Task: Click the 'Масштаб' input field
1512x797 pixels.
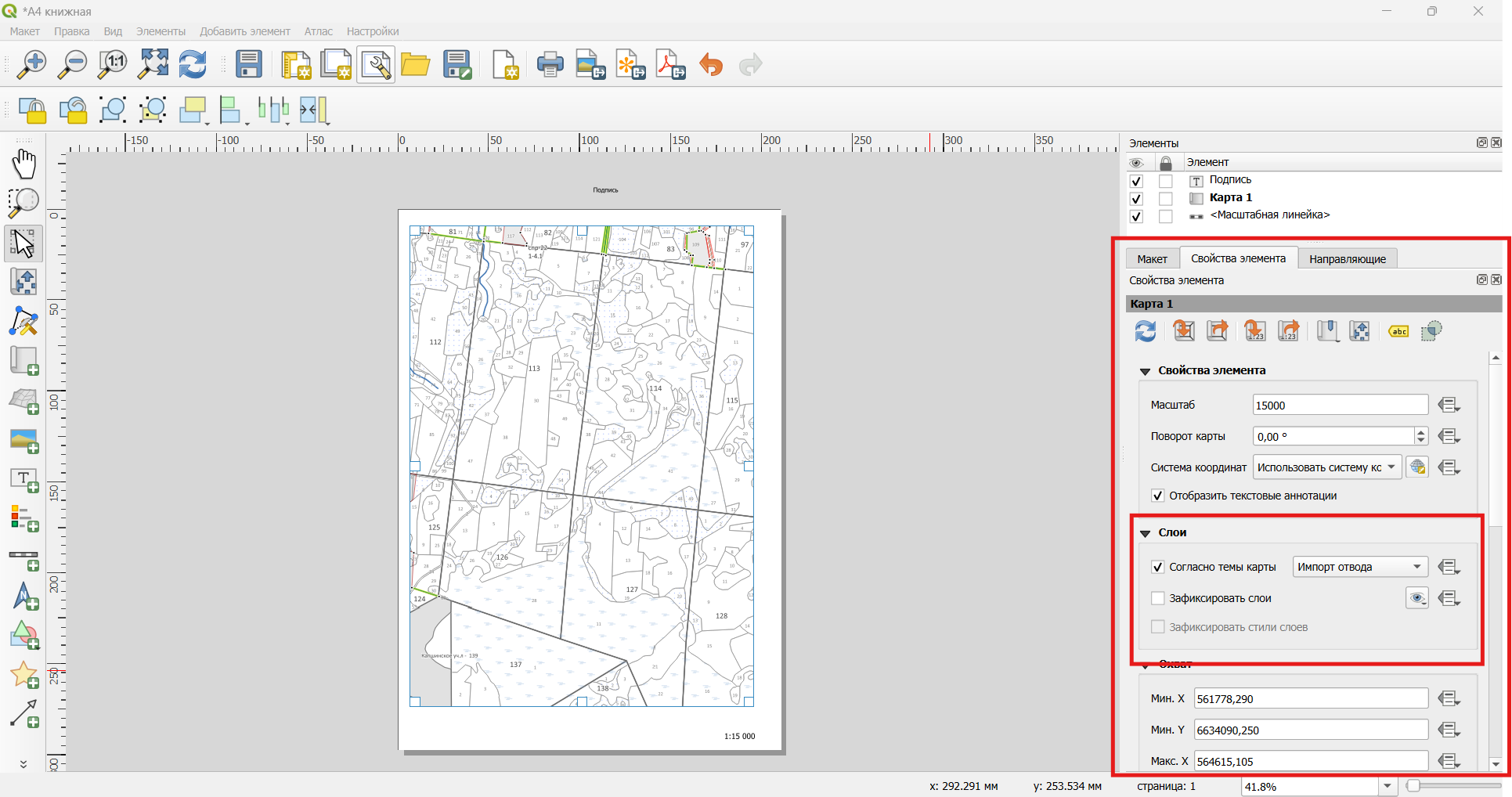Action: pos(1341,405)
